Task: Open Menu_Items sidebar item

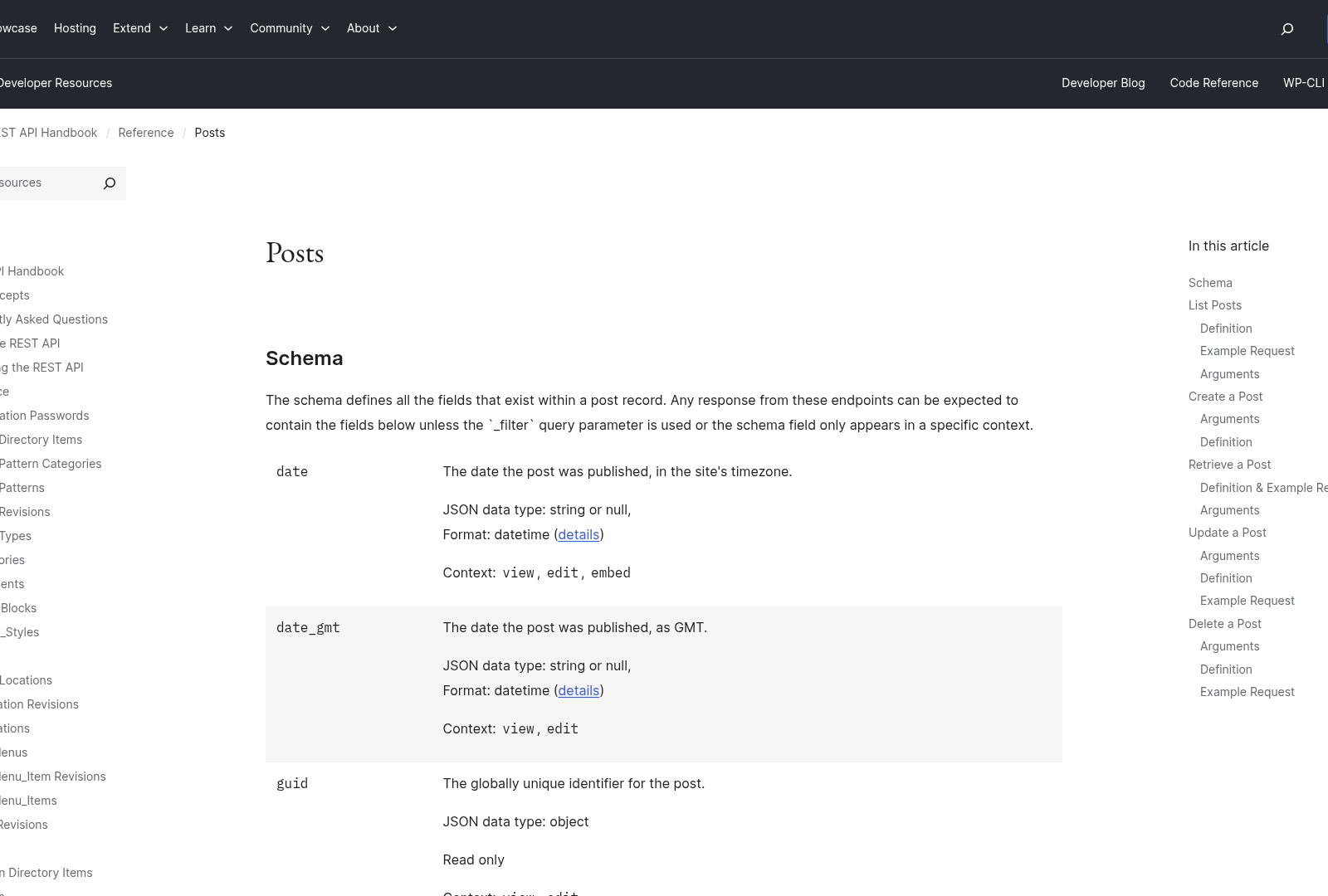Action: point(29,801)
